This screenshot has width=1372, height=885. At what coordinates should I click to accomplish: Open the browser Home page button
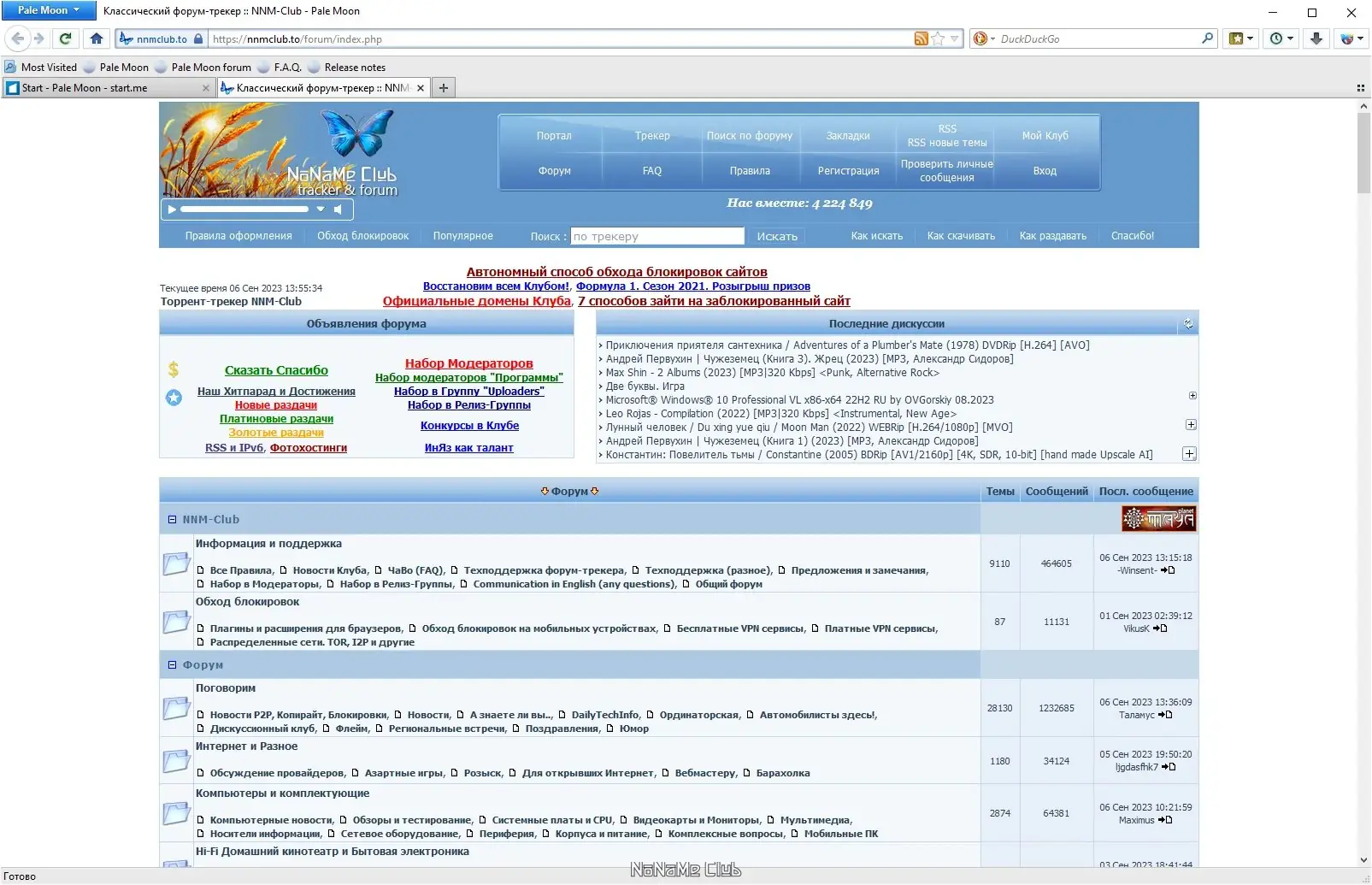coord(96,38)
